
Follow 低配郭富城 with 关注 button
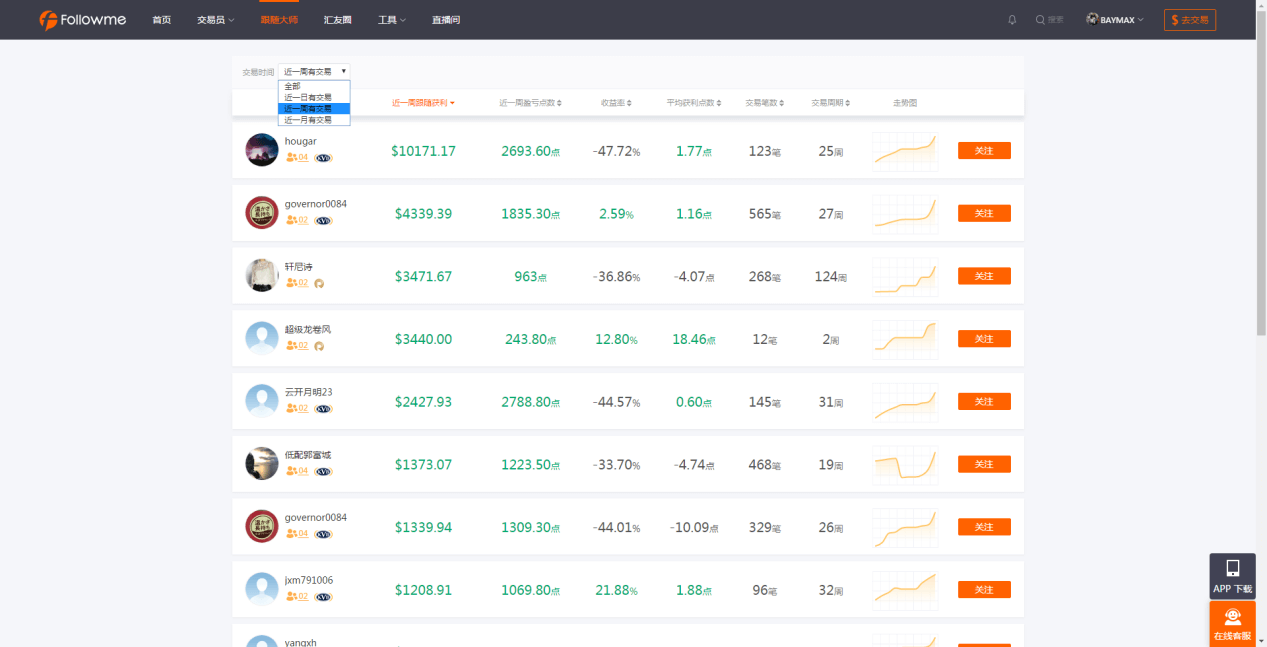(x=984, y=464)
